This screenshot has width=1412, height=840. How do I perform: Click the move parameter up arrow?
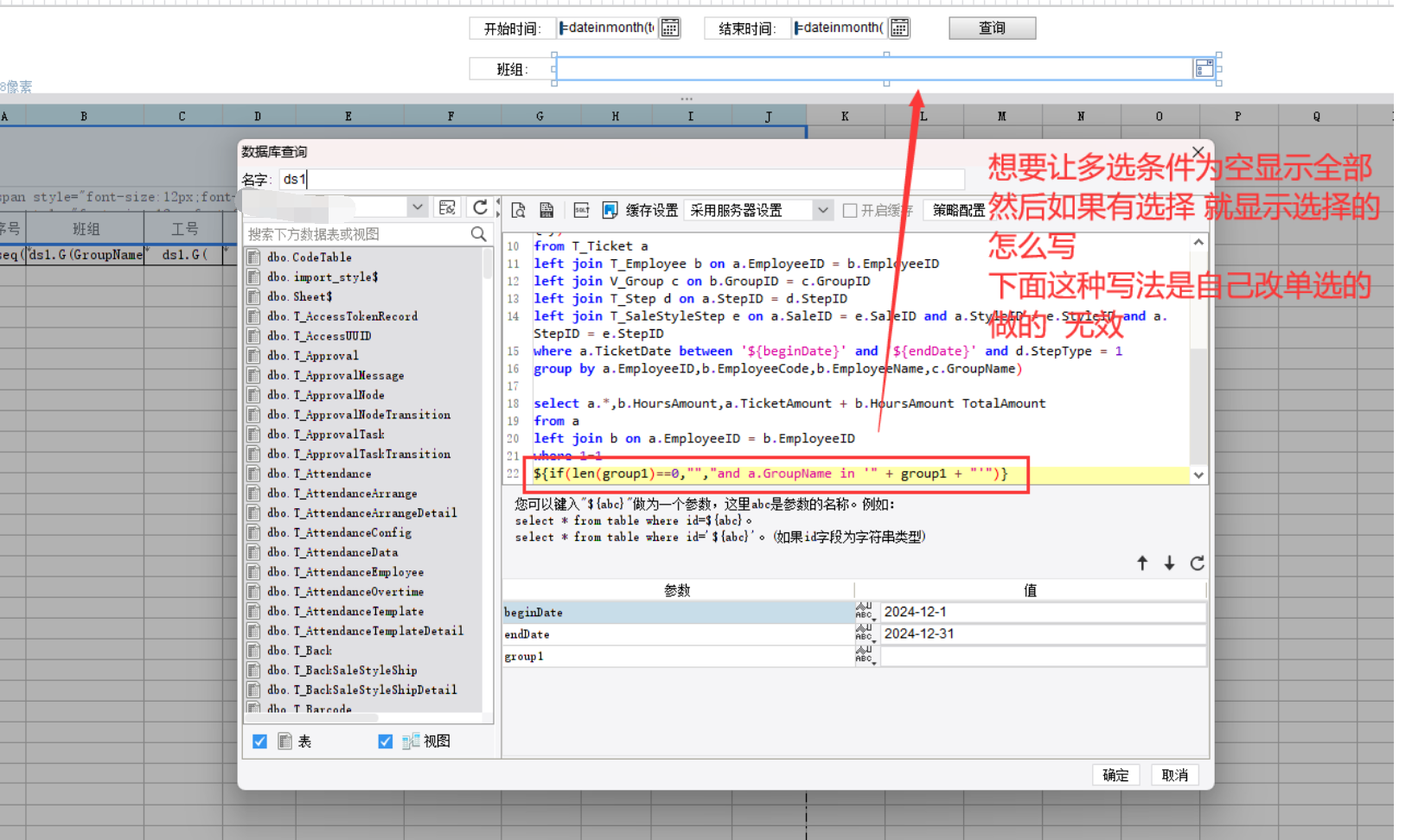coord(1142,563)
